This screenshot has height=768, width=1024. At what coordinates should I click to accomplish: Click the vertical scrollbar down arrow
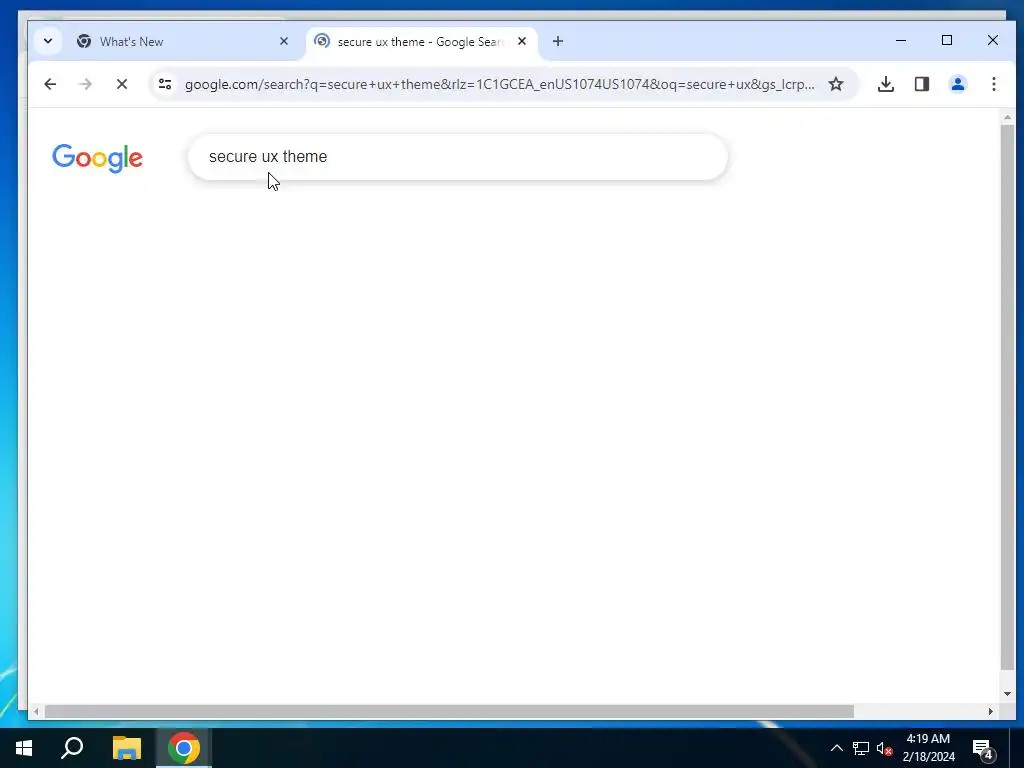1007,694
